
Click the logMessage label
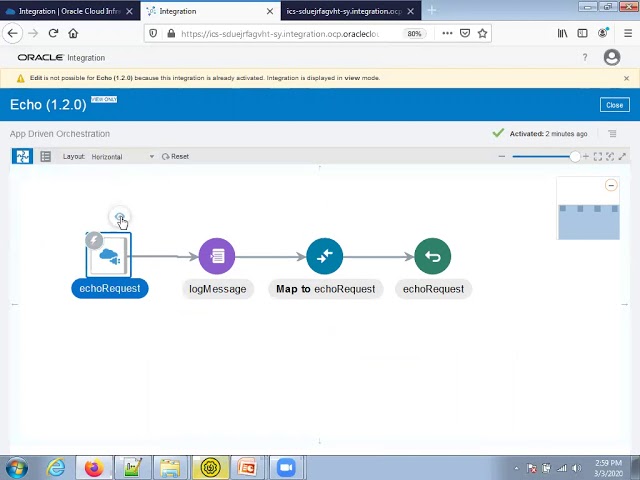coord(218,289)
